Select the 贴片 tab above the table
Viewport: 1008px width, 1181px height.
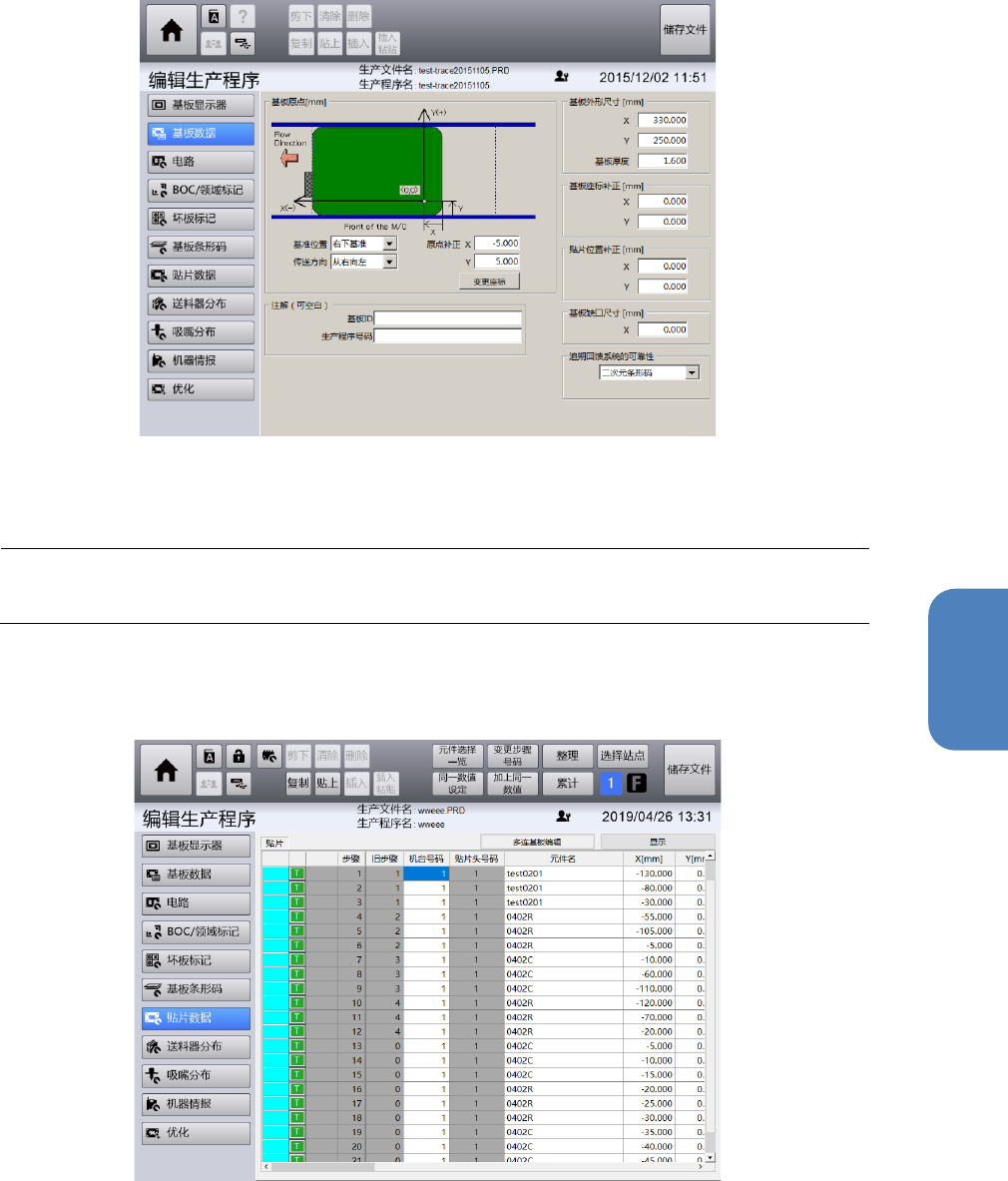[274, 844]
